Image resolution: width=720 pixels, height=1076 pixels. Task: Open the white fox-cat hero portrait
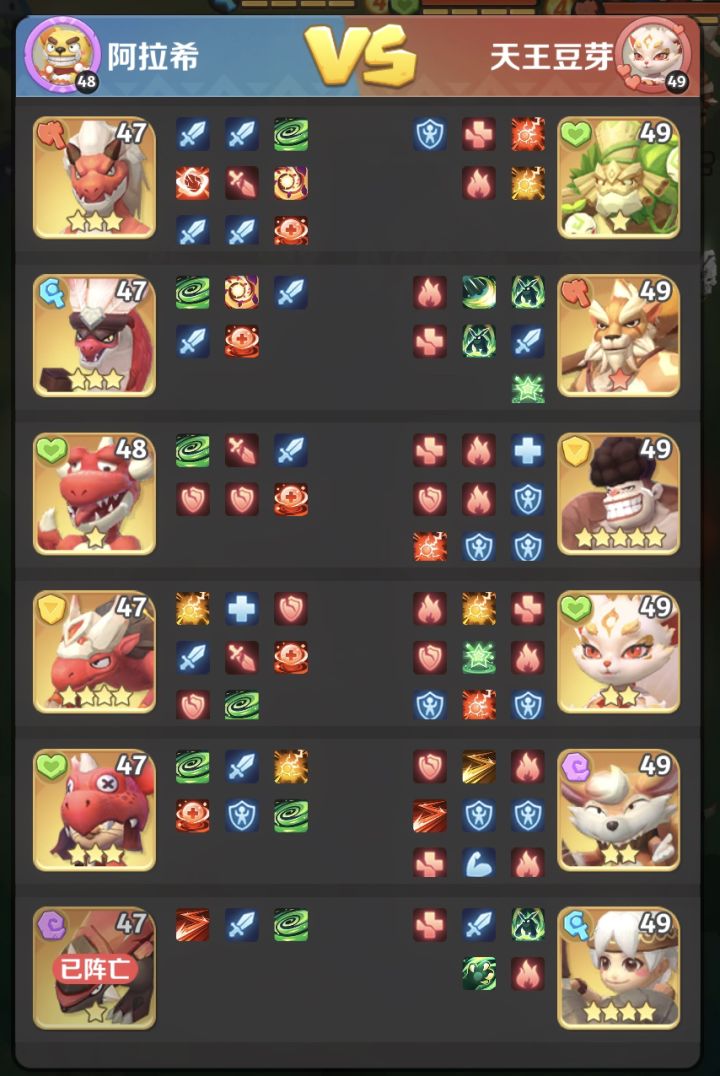[x=618, y=652]
